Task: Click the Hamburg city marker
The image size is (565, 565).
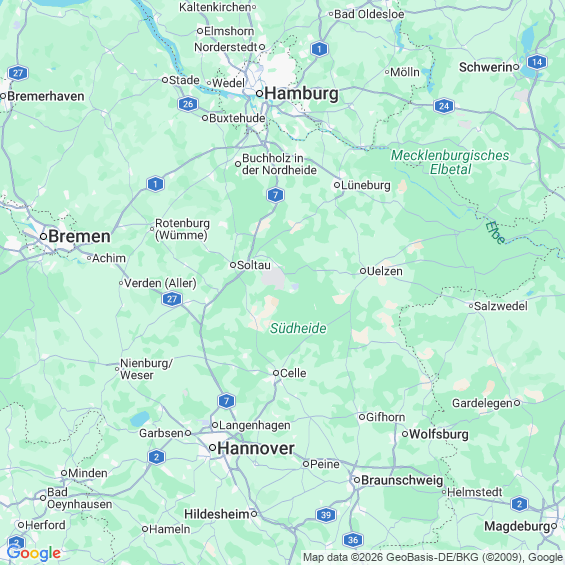Action: pos(259,94)
